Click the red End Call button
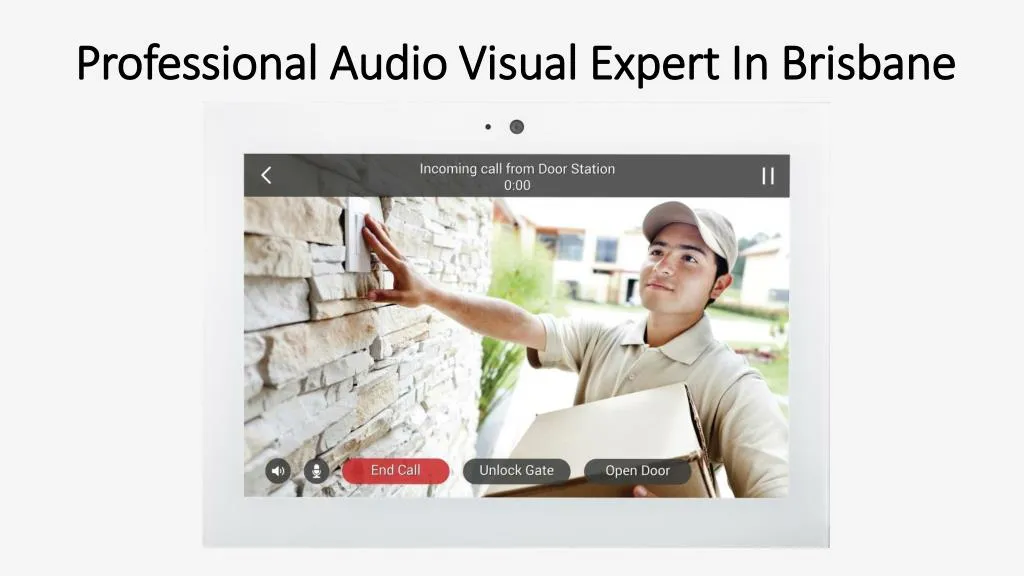The image size is (1024, 576). tap(396, 471)
